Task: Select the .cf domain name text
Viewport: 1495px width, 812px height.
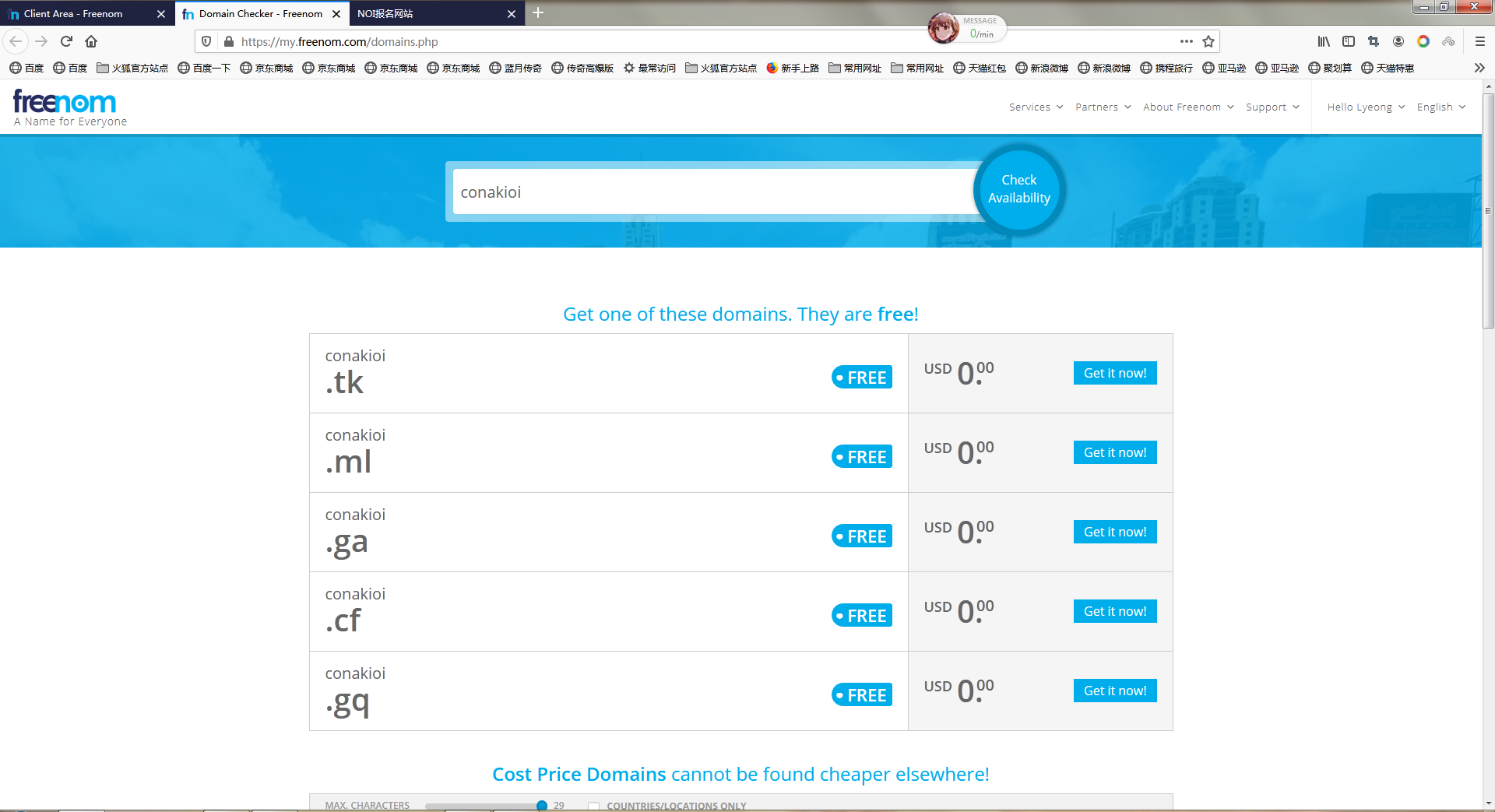Action: pyautogui.click(x=343, y=620)
